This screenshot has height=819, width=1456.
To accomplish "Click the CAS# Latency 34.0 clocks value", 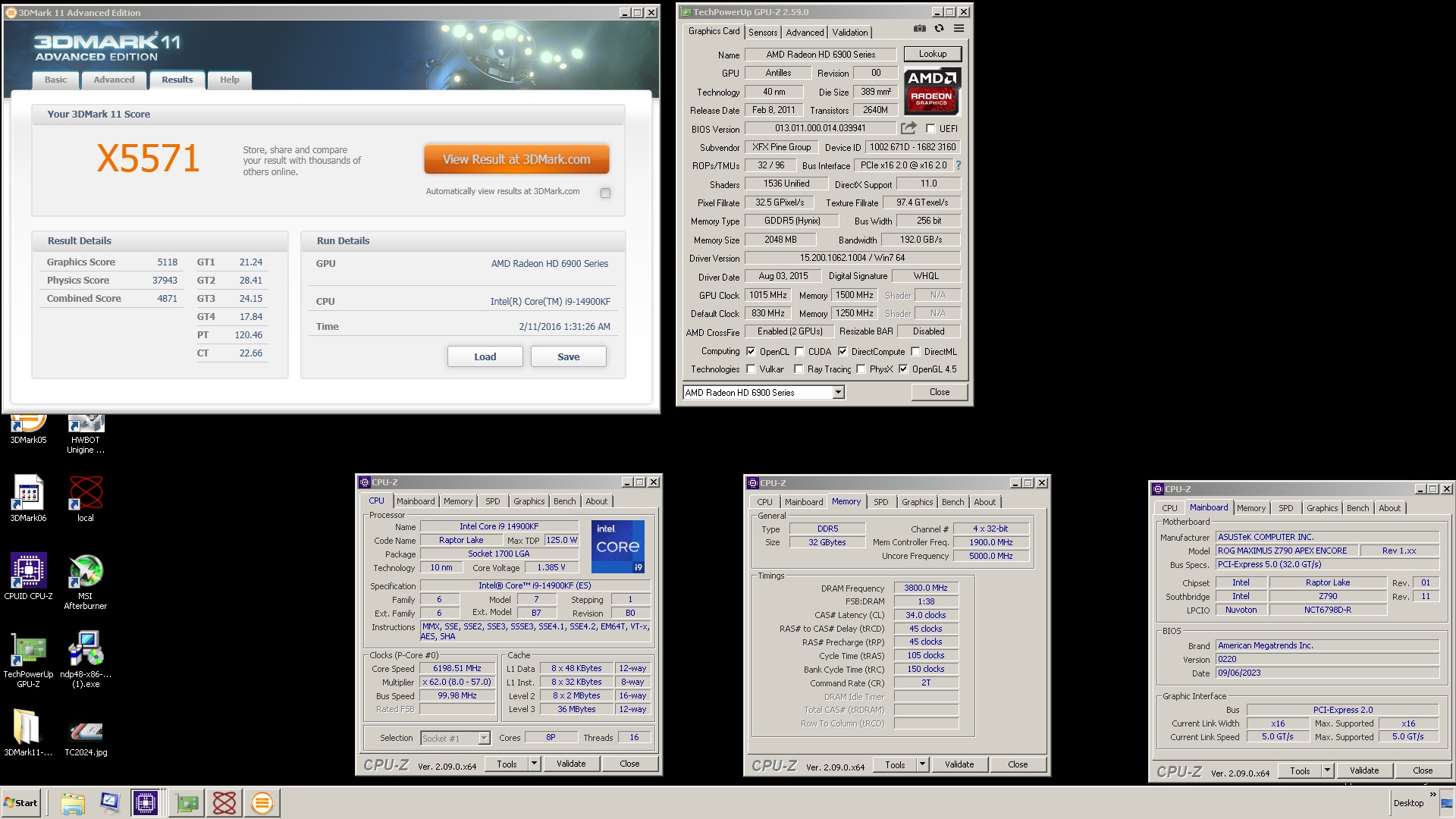I will point(926,615).
